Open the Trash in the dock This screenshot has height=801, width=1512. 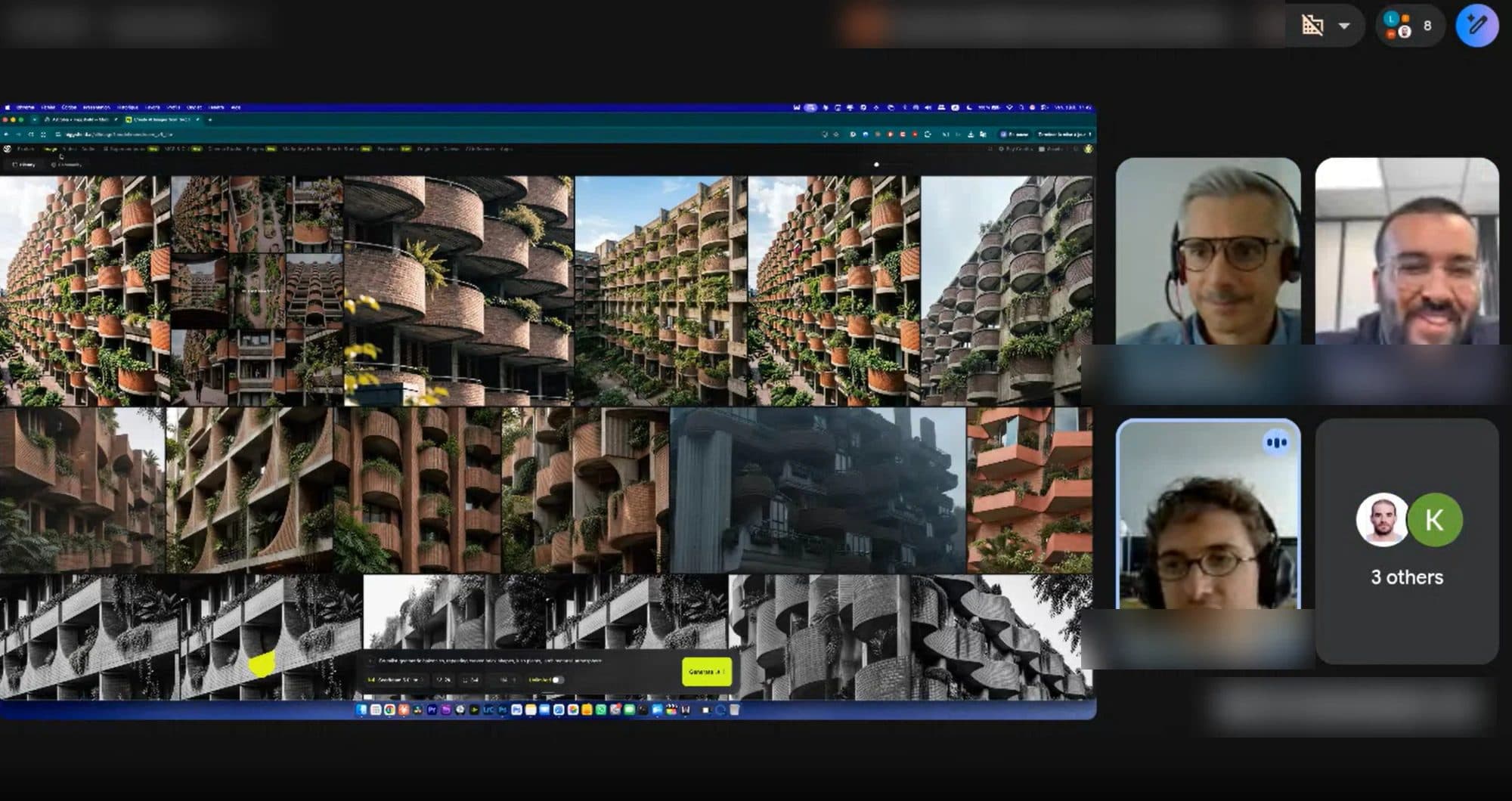(x=734, y=710)
